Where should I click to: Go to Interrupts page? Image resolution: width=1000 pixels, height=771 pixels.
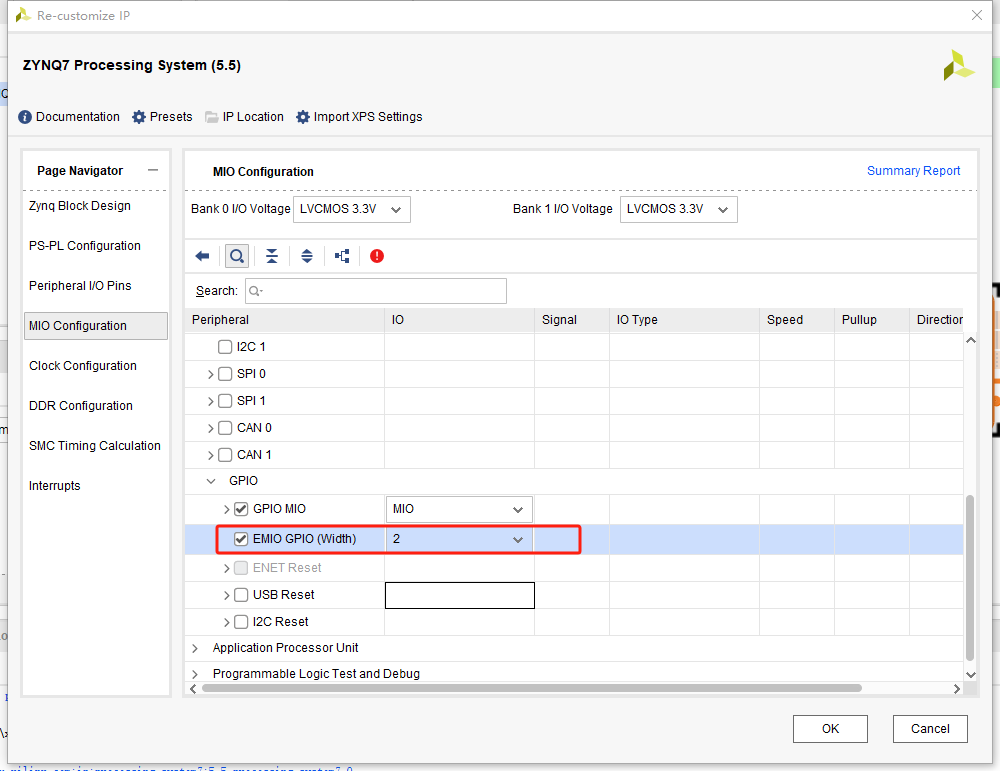[55, 486]
